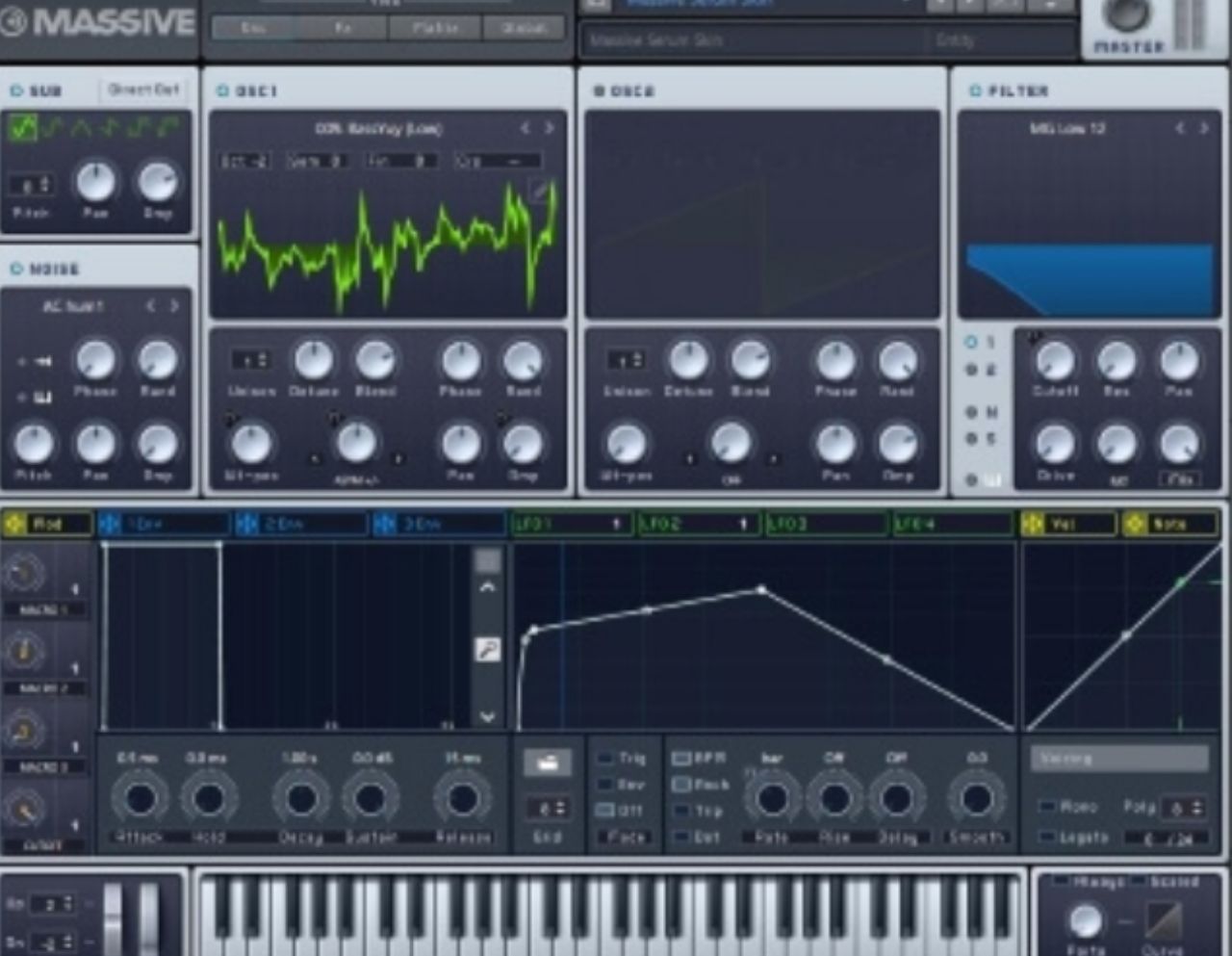Select the first sub waveform shape icon
Viewport: 1232px width, 956px height.
pos(22,127)
